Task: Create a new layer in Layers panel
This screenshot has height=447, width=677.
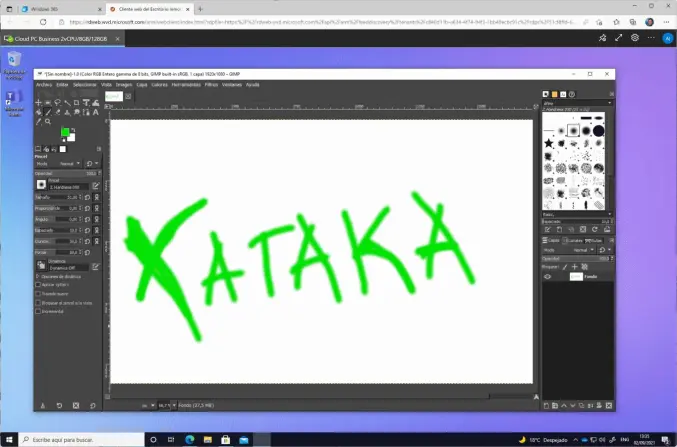Action: 546,406
